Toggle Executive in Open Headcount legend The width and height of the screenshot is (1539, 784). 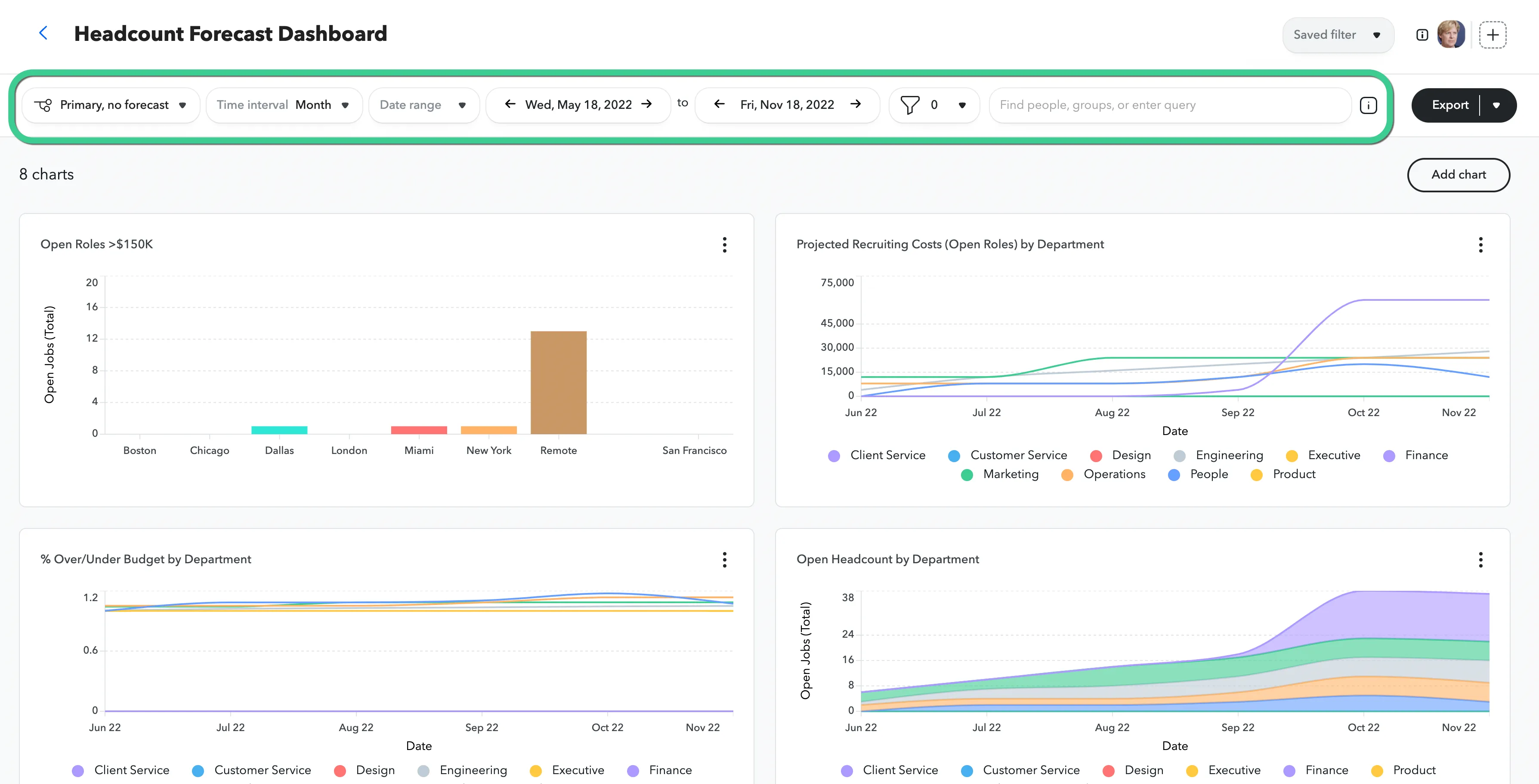1224,770
